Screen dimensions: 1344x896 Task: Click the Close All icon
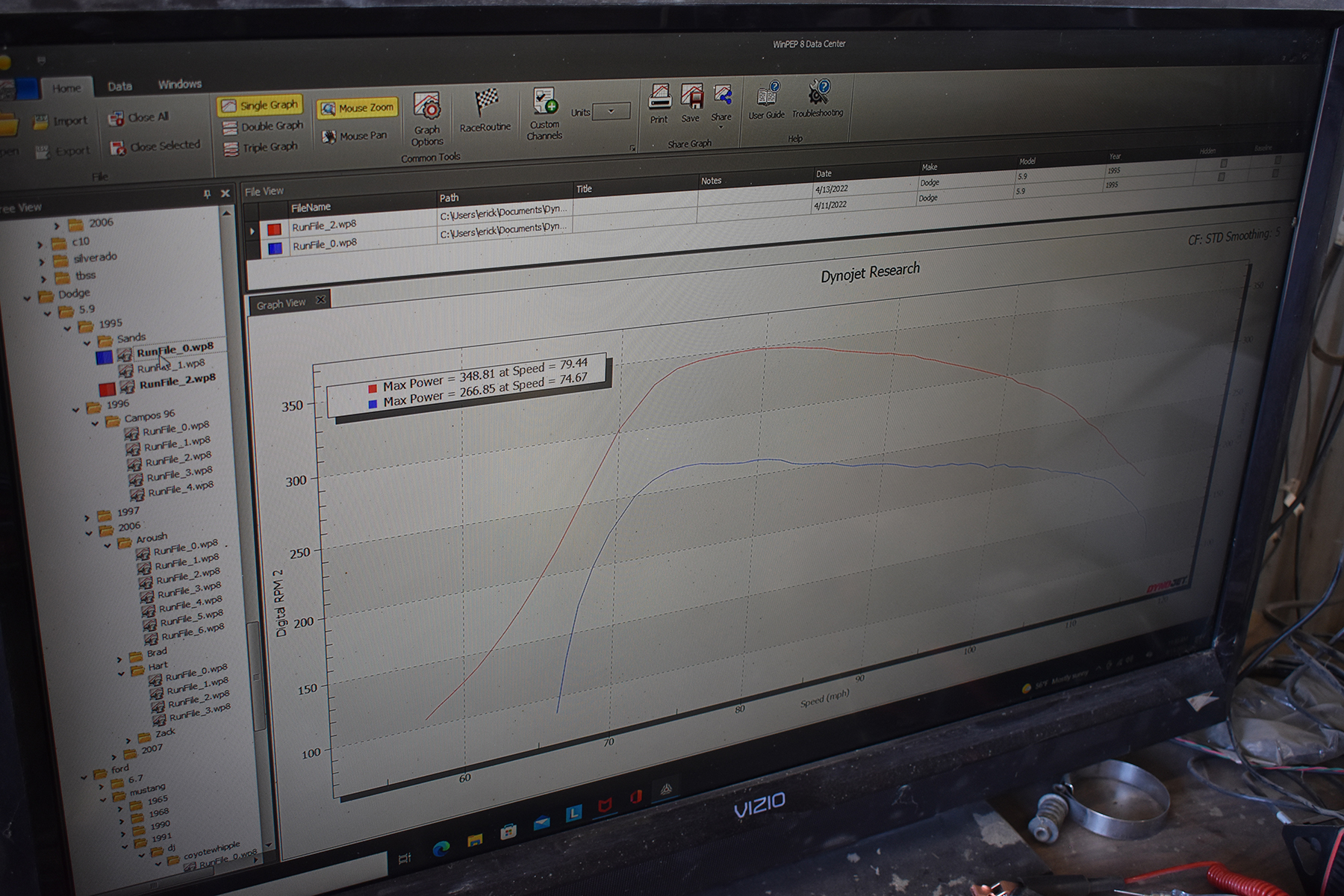tap(116, 119)
